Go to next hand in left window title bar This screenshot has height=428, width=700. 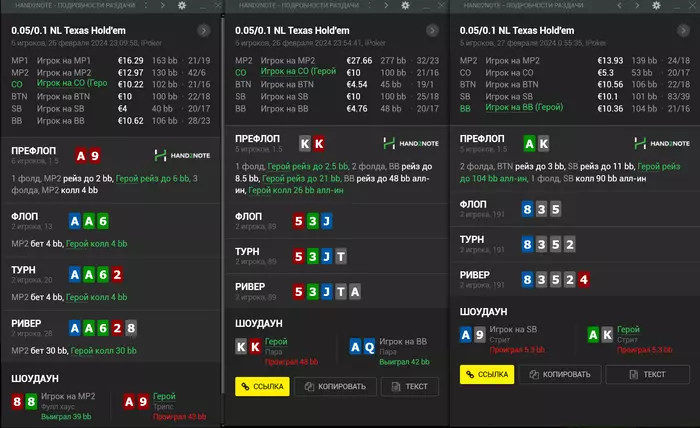162,5
